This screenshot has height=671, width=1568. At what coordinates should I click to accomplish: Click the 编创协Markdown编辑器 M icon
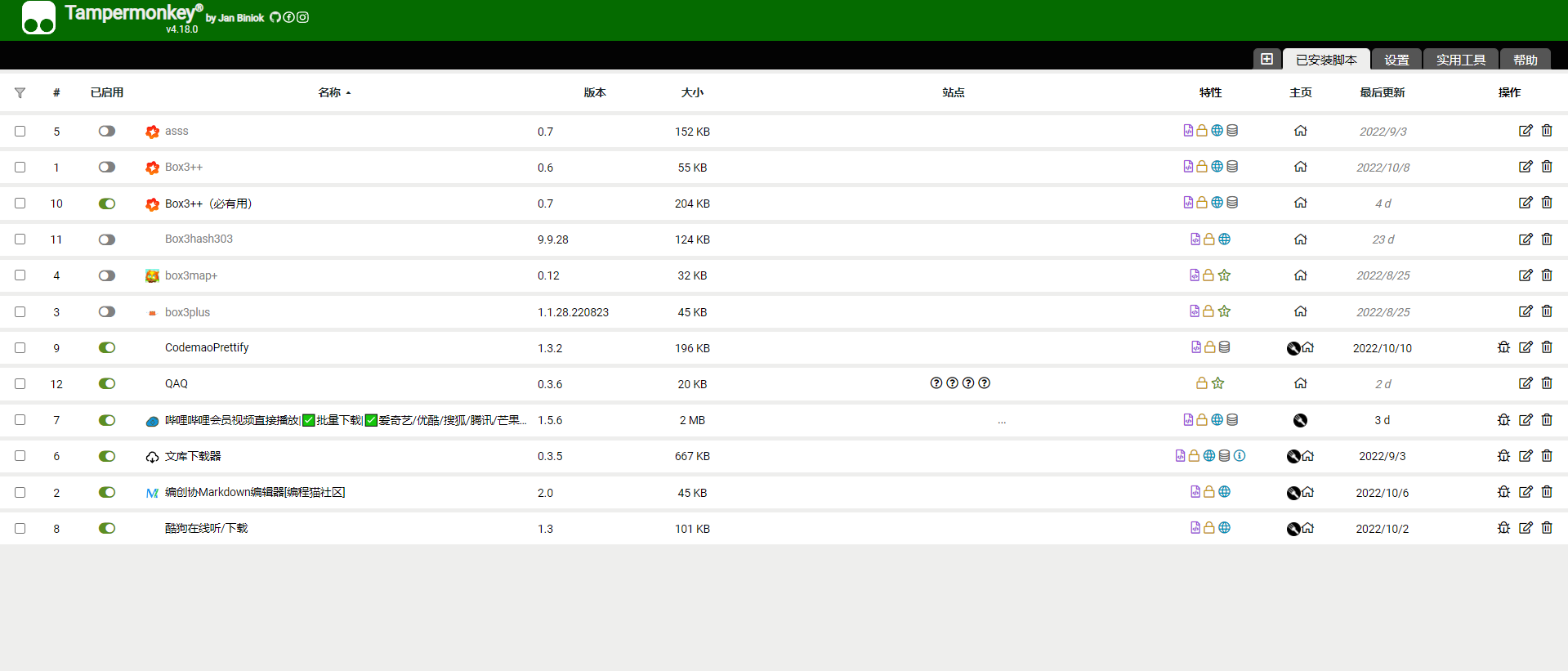[x=152, y=493]
